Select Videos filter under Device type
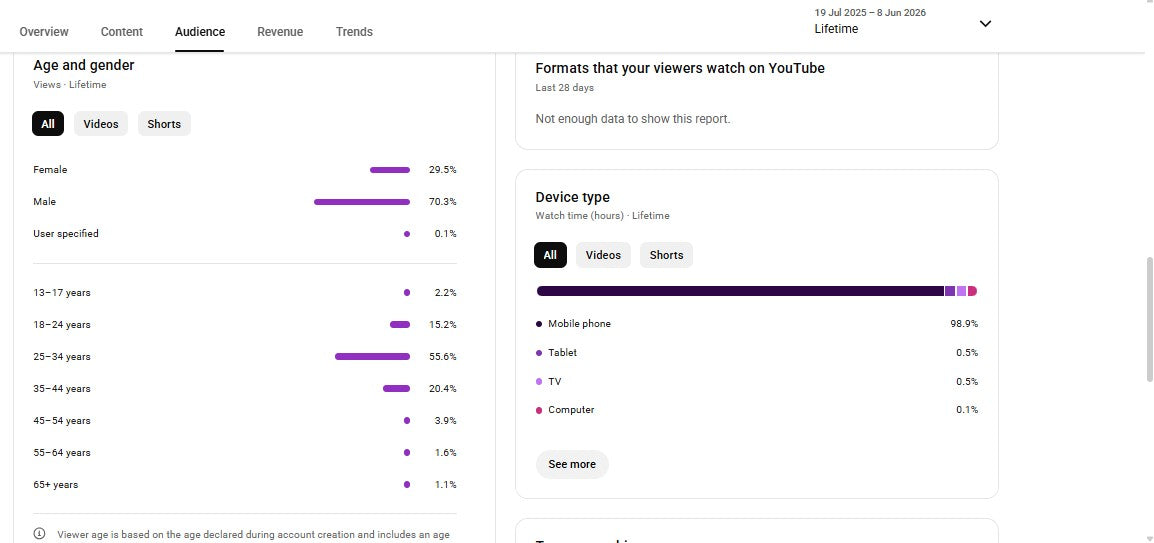1154x543 pixels. tap(603, 255)
